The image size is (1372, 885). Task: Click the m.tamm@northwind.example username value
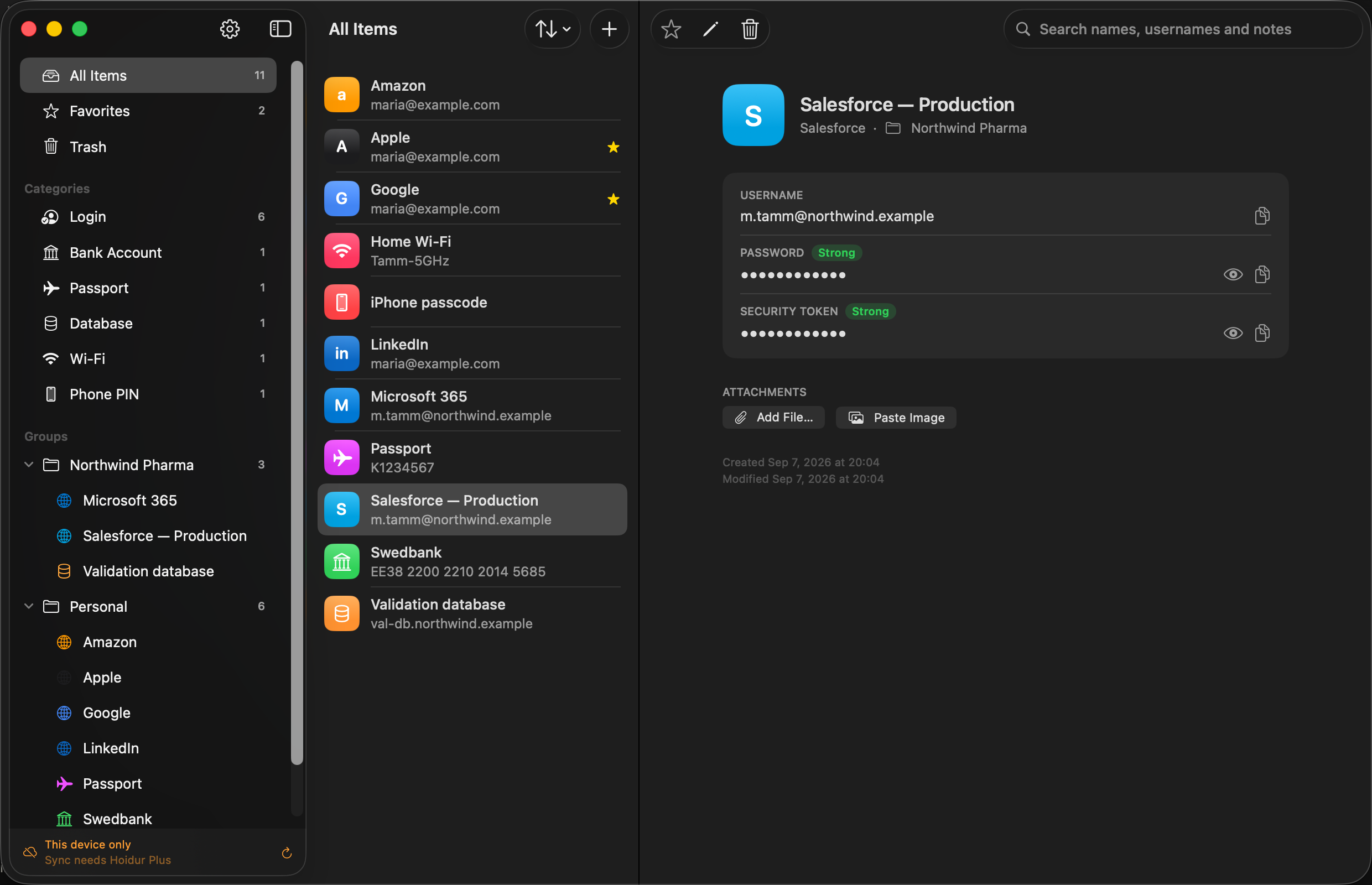[x=837, y=216]
